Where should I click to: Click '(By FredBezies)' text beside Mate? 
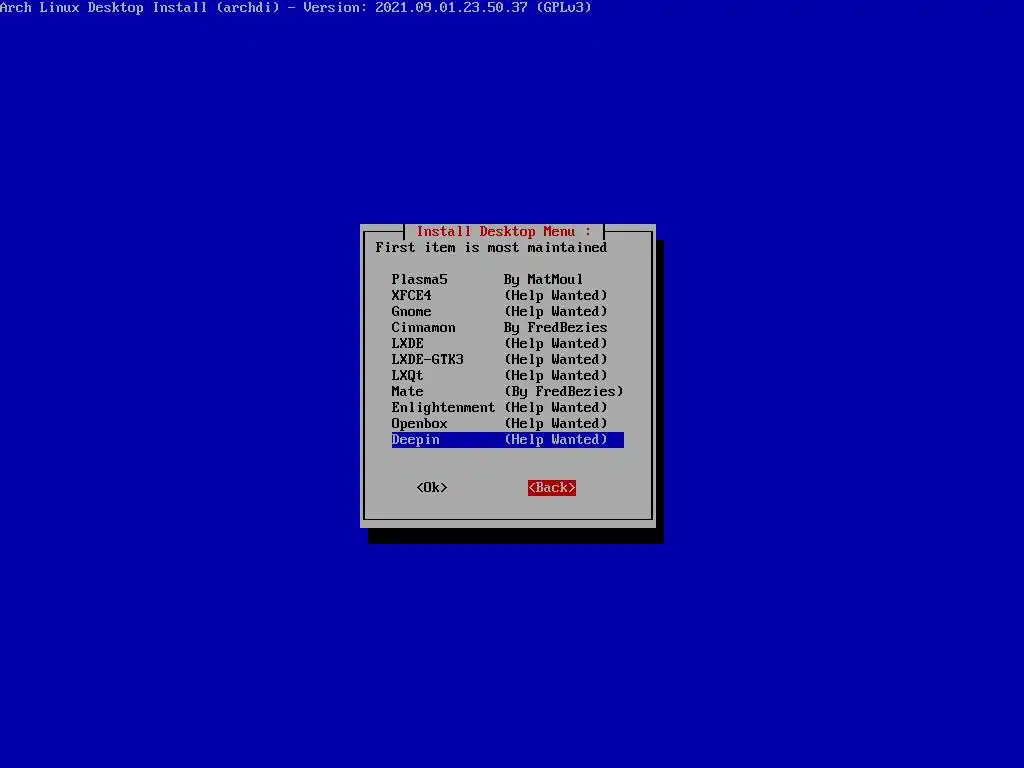tap(564, 391)
